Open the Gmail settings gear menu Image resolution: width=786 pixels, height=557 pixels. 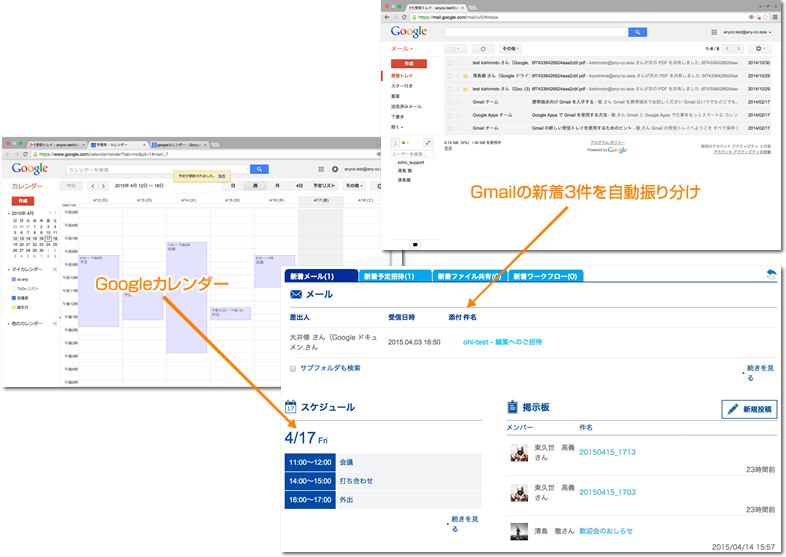(760, 49)
